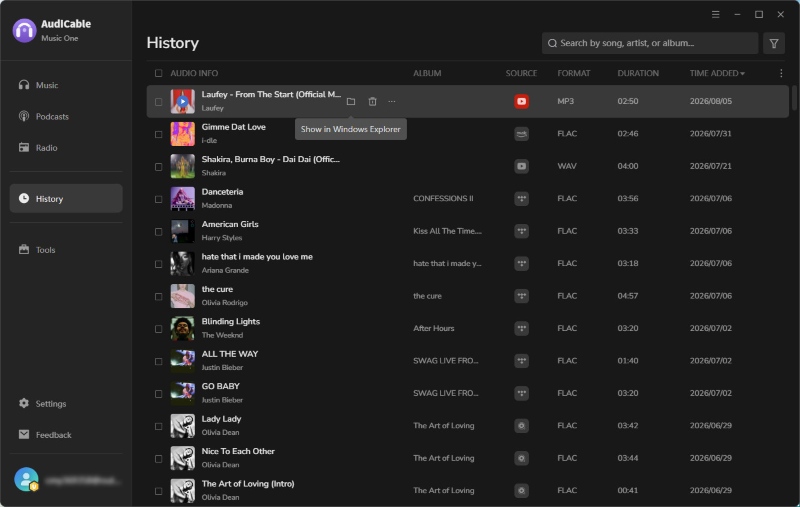800x507 pixels.
Task: Open the hamburger menu in title bar
Action: click(716, 14)
